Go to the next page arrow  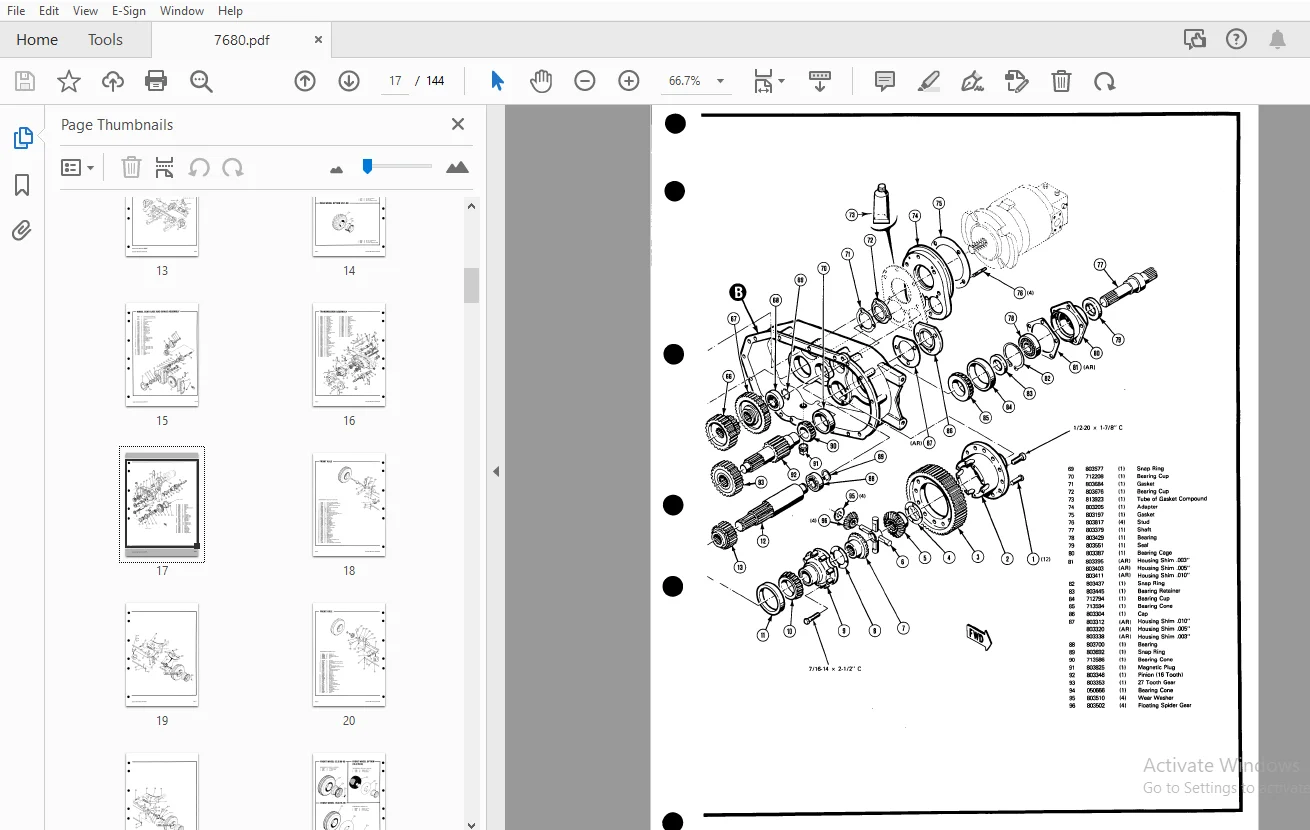point(349,81)
